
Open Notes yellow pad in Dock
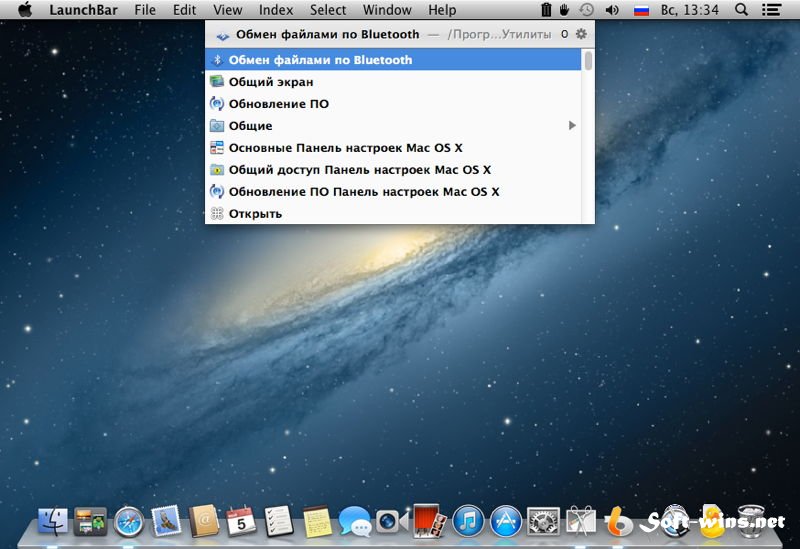(317, 521)
